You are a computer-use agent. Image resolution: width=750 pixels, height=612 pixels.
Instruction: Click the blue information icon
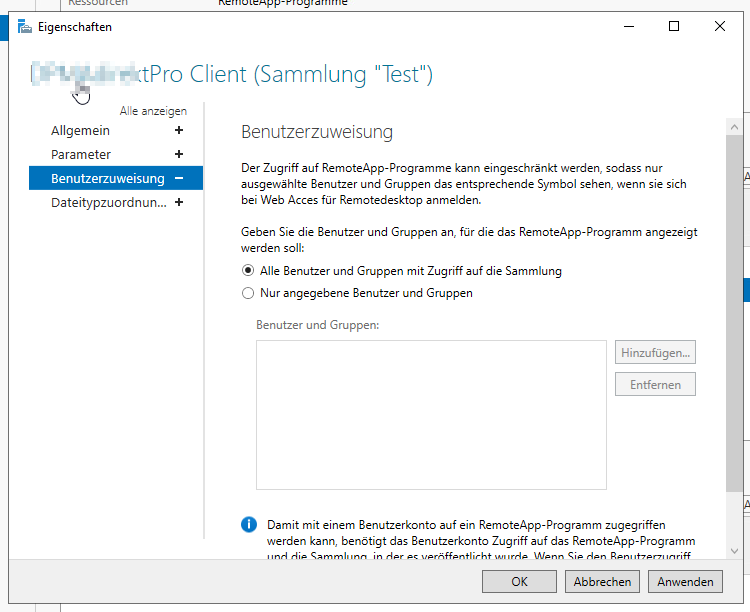point(249,524)
